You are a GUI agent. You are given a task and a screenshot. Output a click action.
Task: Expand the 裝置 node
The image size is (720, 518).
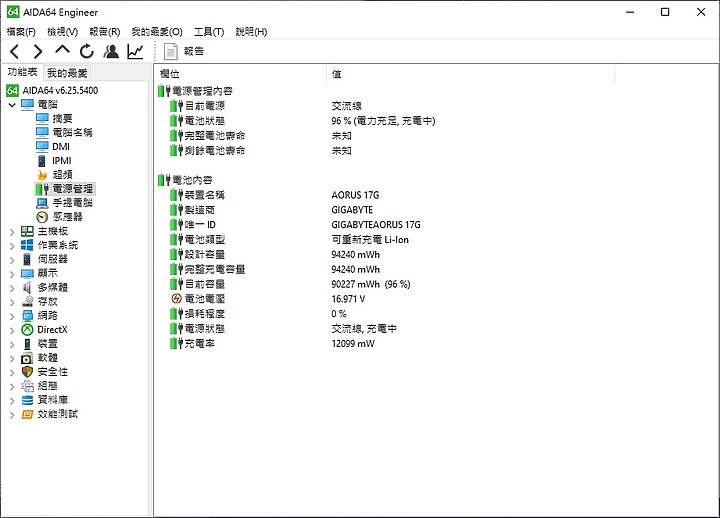(12, 344)
